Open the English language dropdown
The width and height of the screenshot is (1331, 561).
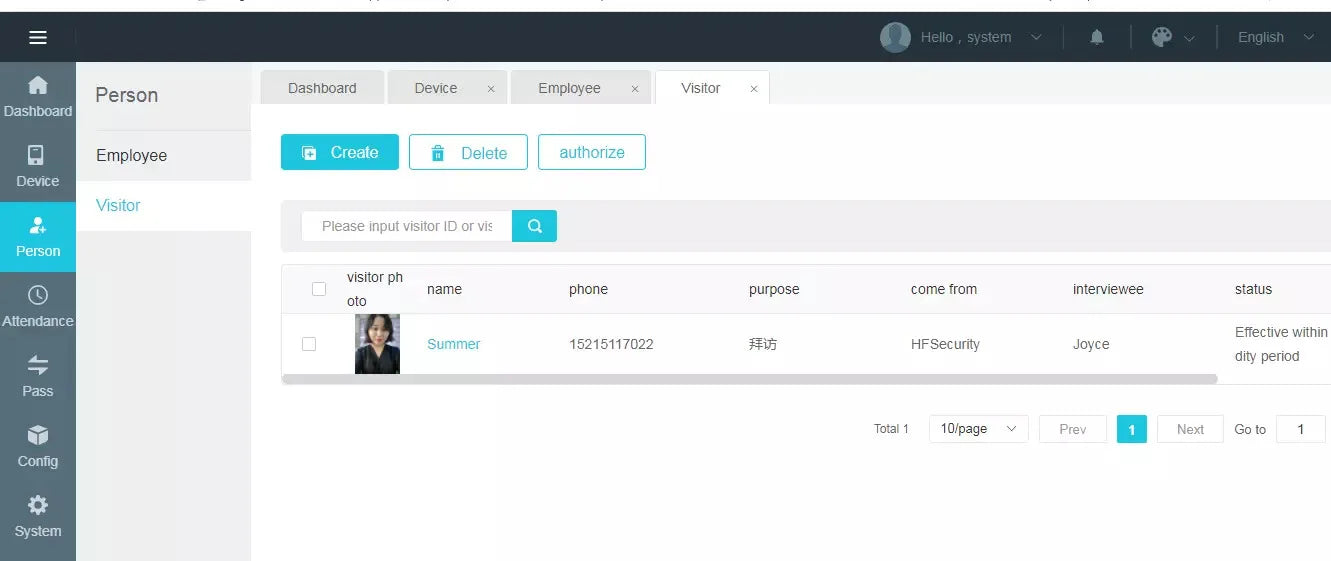point(1275,38)
